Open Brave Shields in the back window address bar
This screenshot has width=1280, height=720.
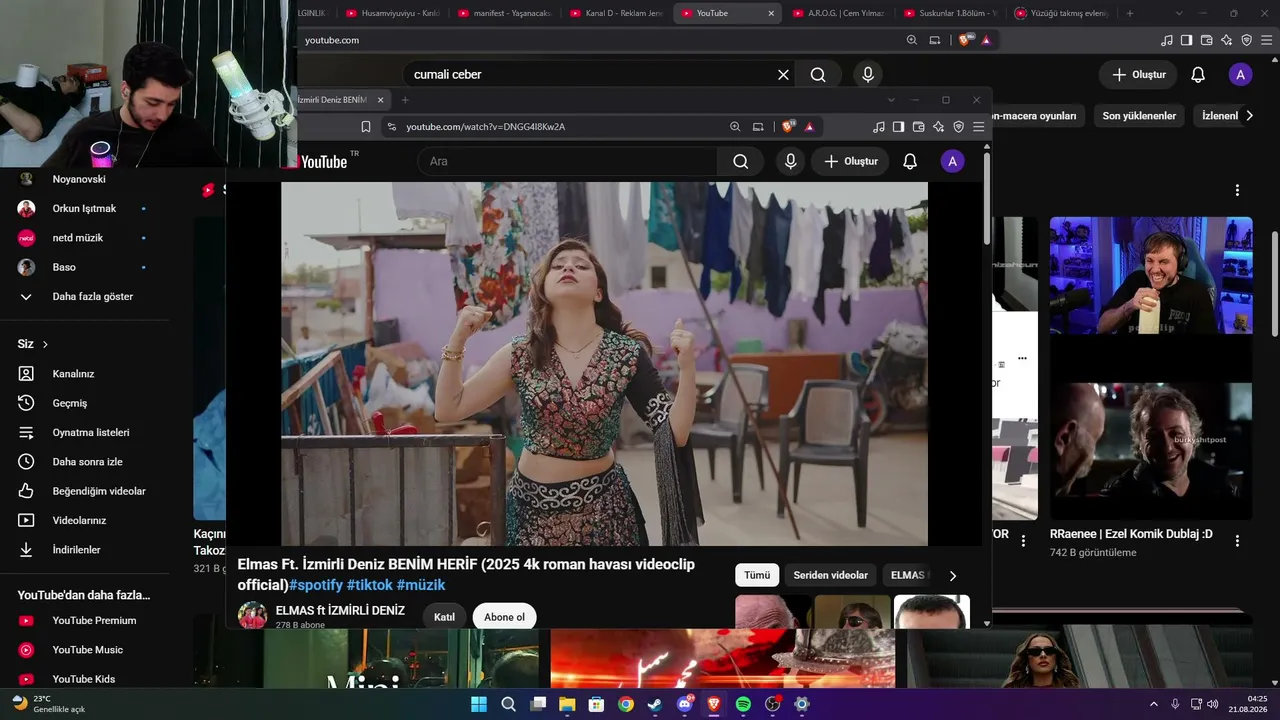click(x=965, y=40)
